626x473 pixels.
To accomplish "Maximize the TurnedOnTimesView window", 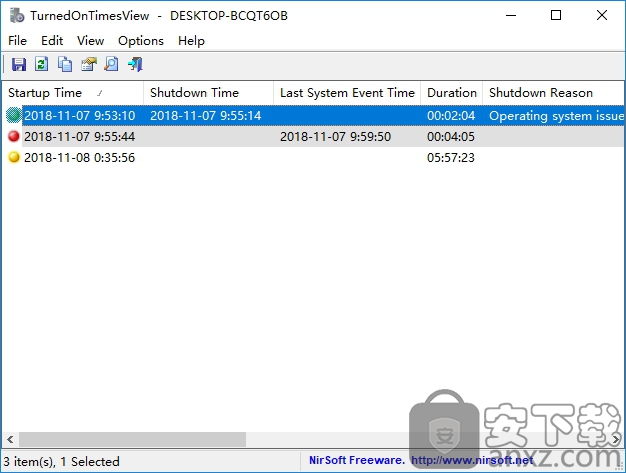I will tap(556, 16).
